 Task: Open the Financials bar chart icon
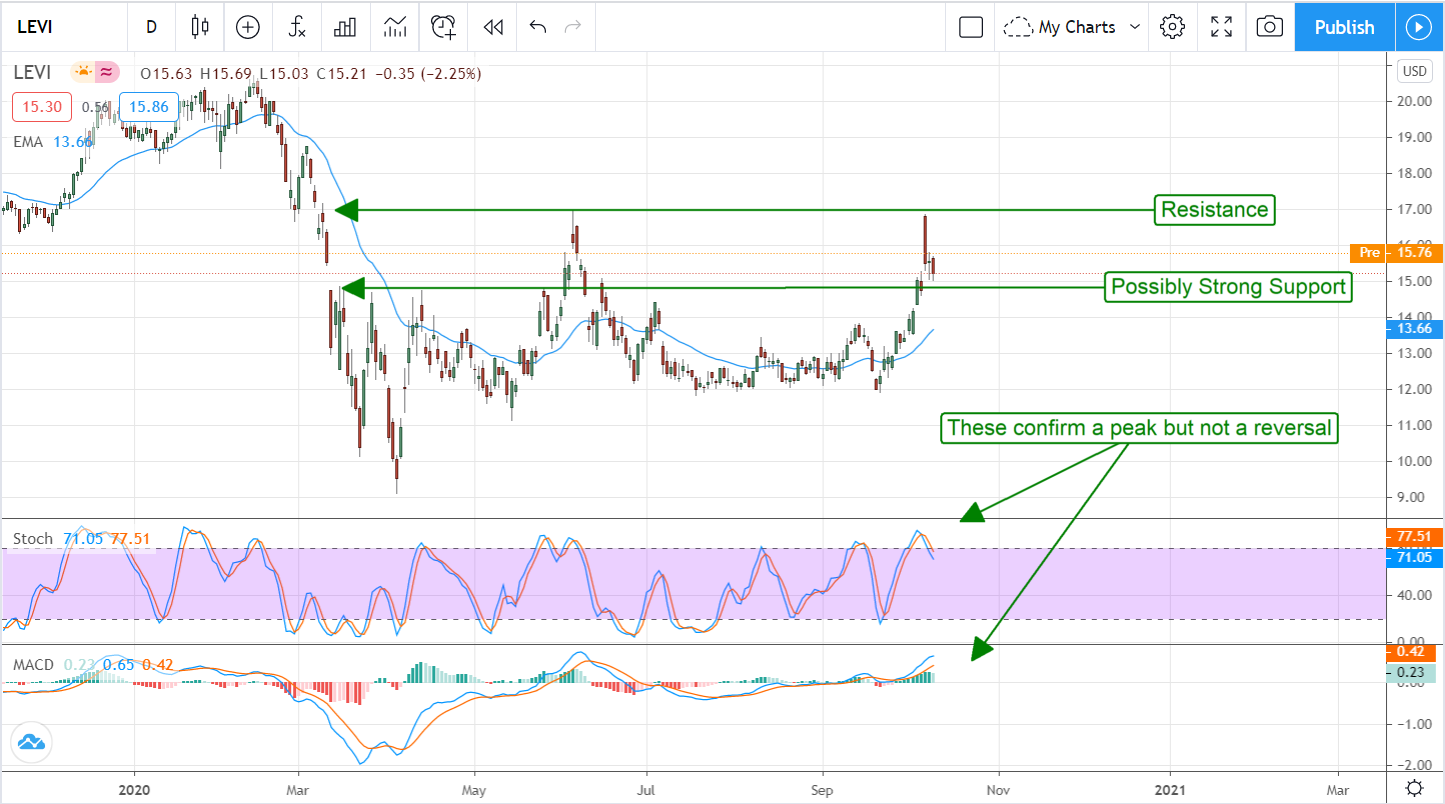tap(345, 27)
